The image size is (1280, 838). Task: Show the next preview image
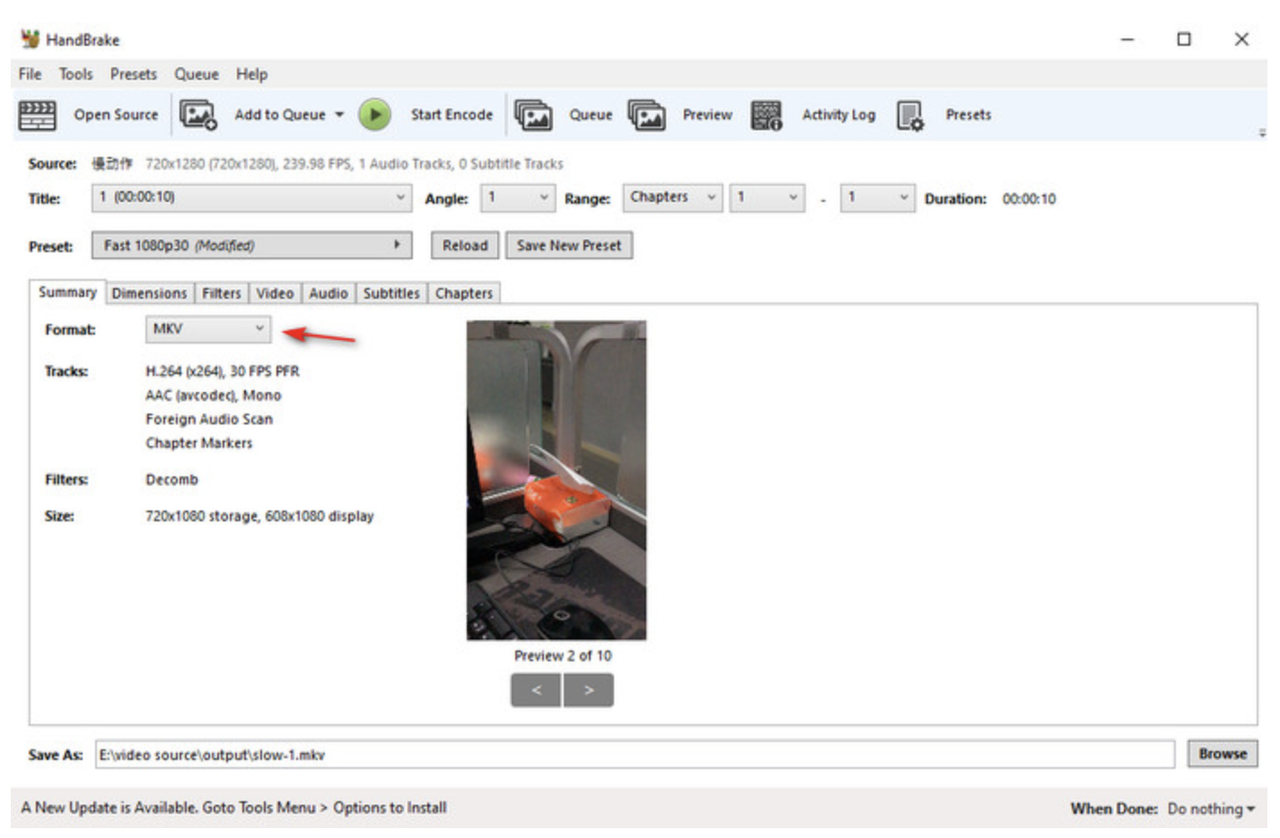coord(588,690)
